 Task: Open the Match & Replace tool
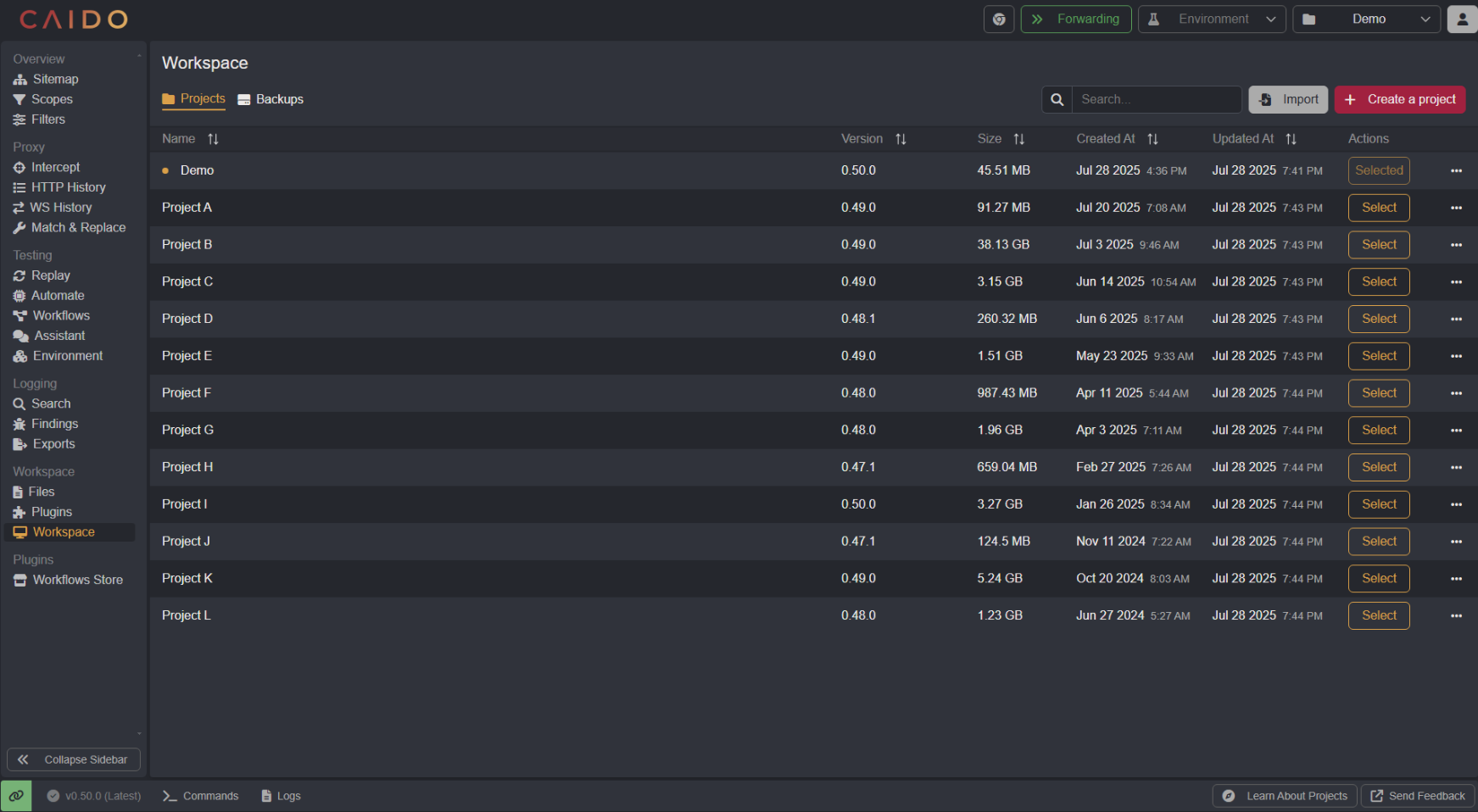pyautogui.click(x=78, y=227)
